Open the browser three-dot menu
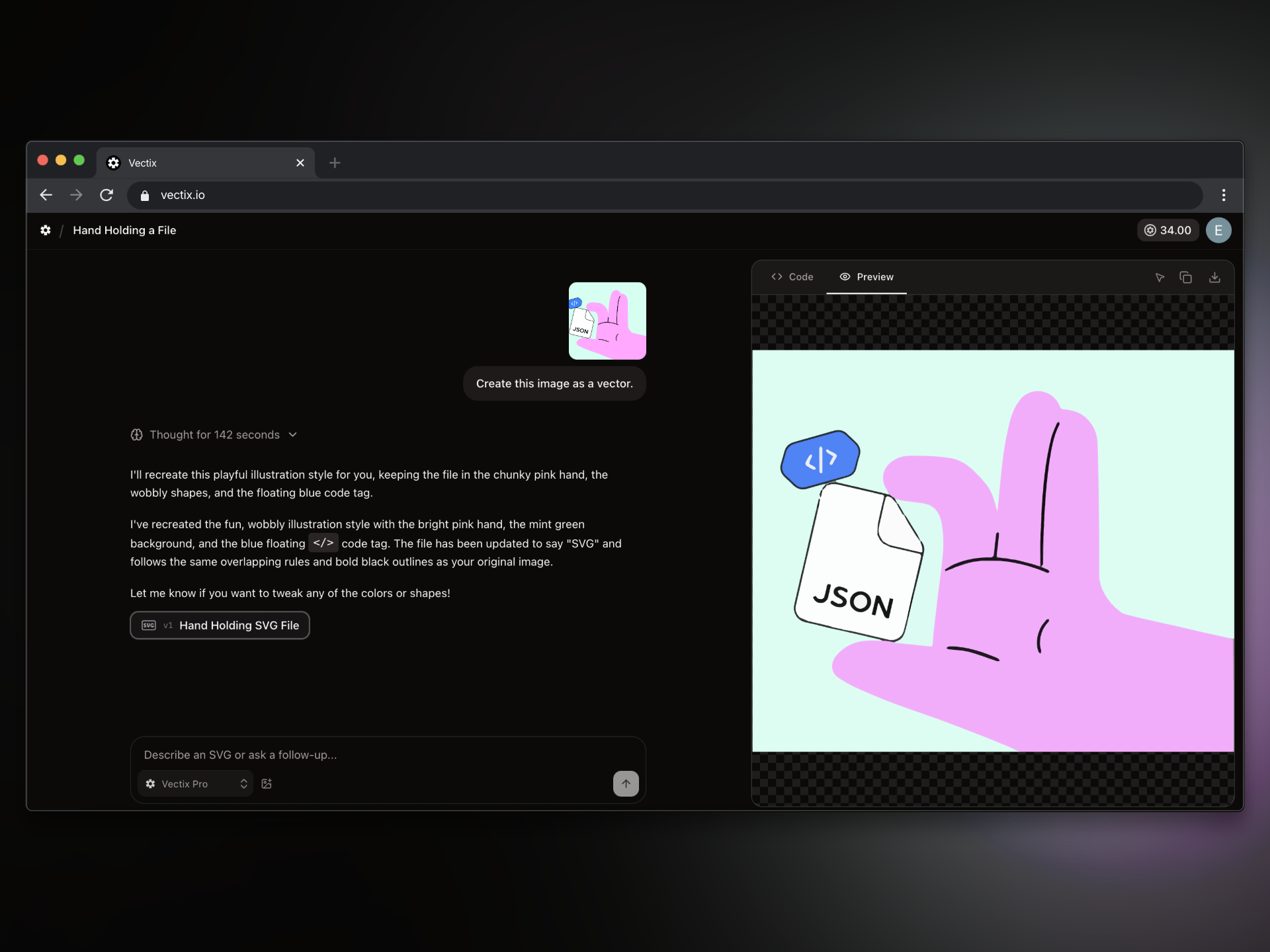Image resolution: width=1270 pixels, height=952 pixels. (1223, 195)
